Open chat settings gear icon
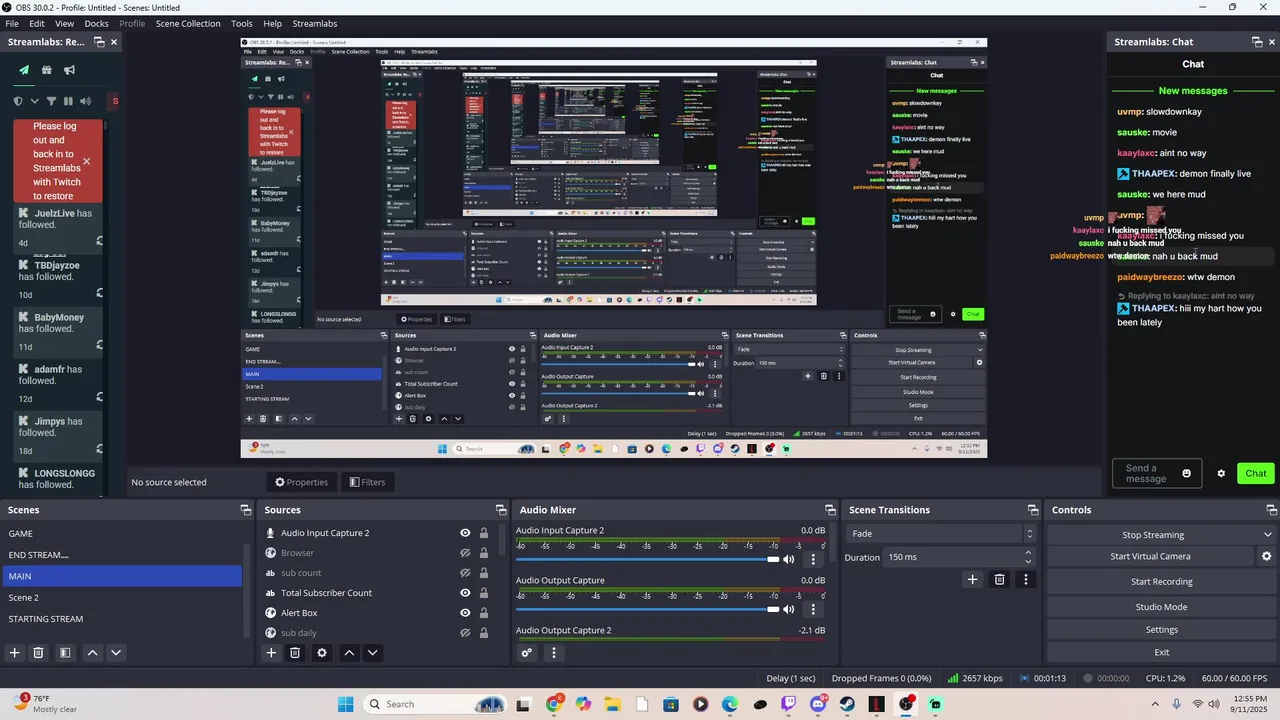The width and height of the screenshot is (1280, 720). [x=1221, y=474]
